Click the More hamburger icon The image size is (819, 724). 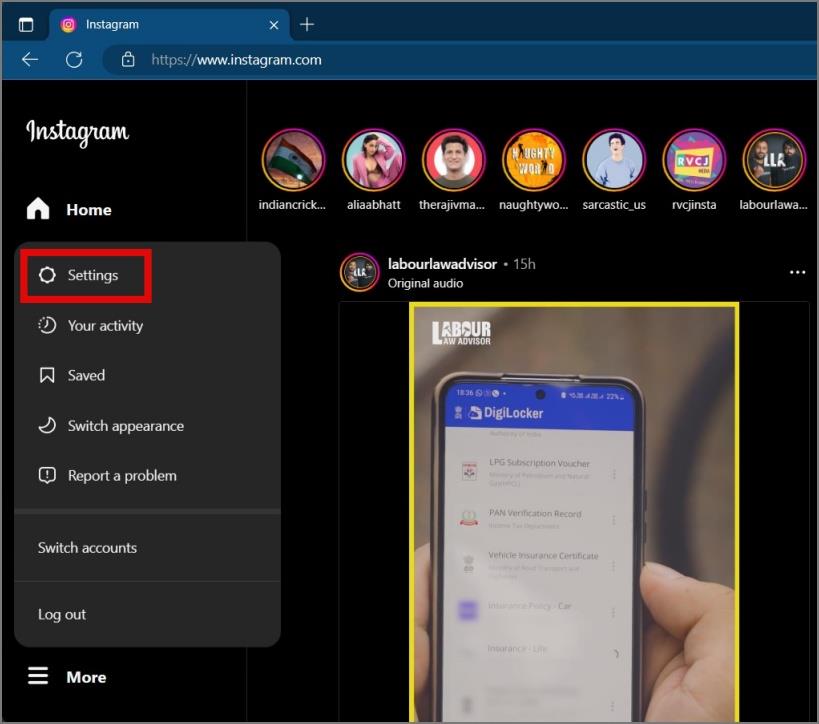pyautogui.click(x=38, y=676)
